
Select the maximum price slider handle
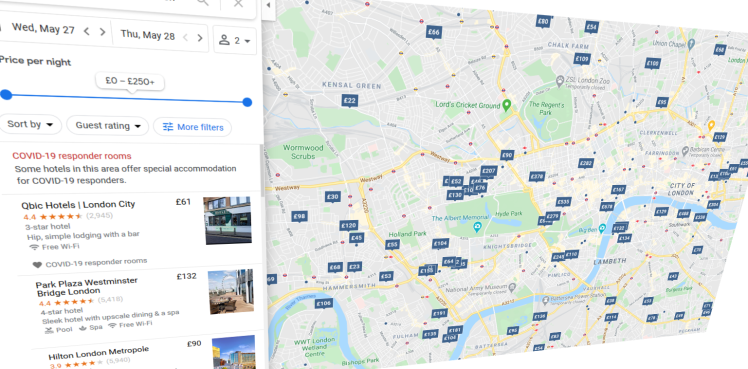(x=247, y=102)
